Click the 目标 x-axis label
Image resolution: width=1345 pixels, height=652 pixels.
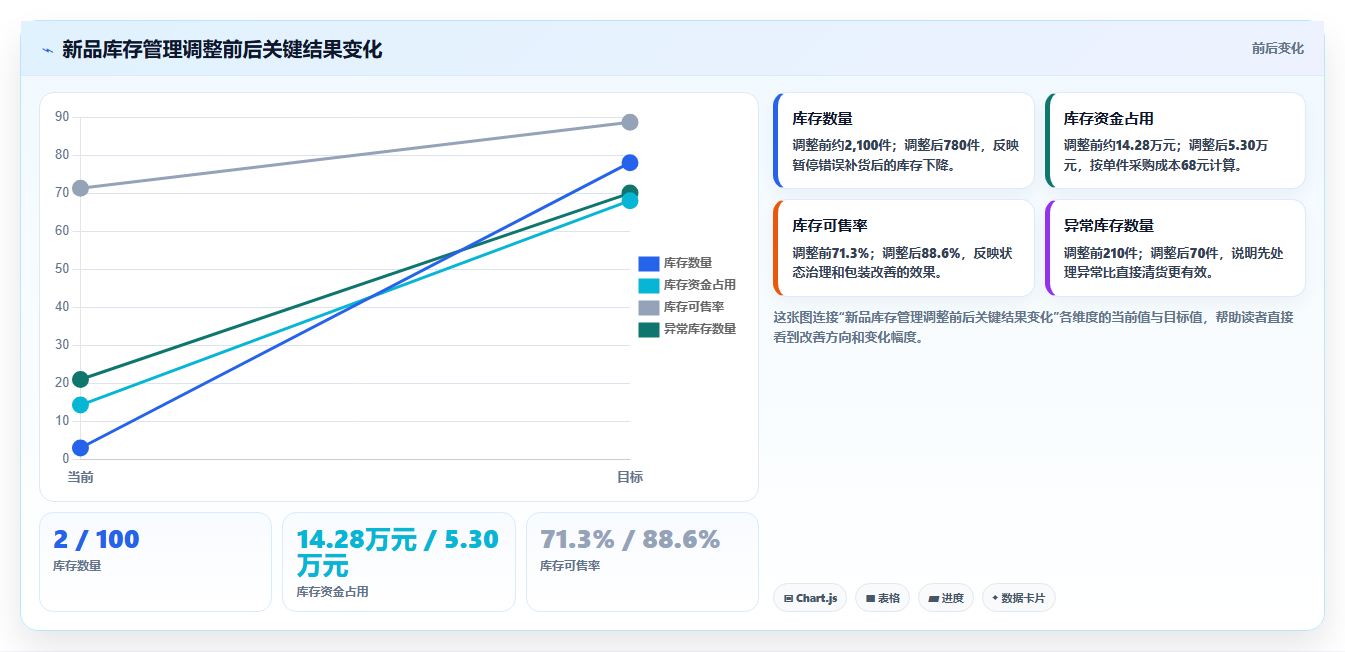(x=630, y=477)
